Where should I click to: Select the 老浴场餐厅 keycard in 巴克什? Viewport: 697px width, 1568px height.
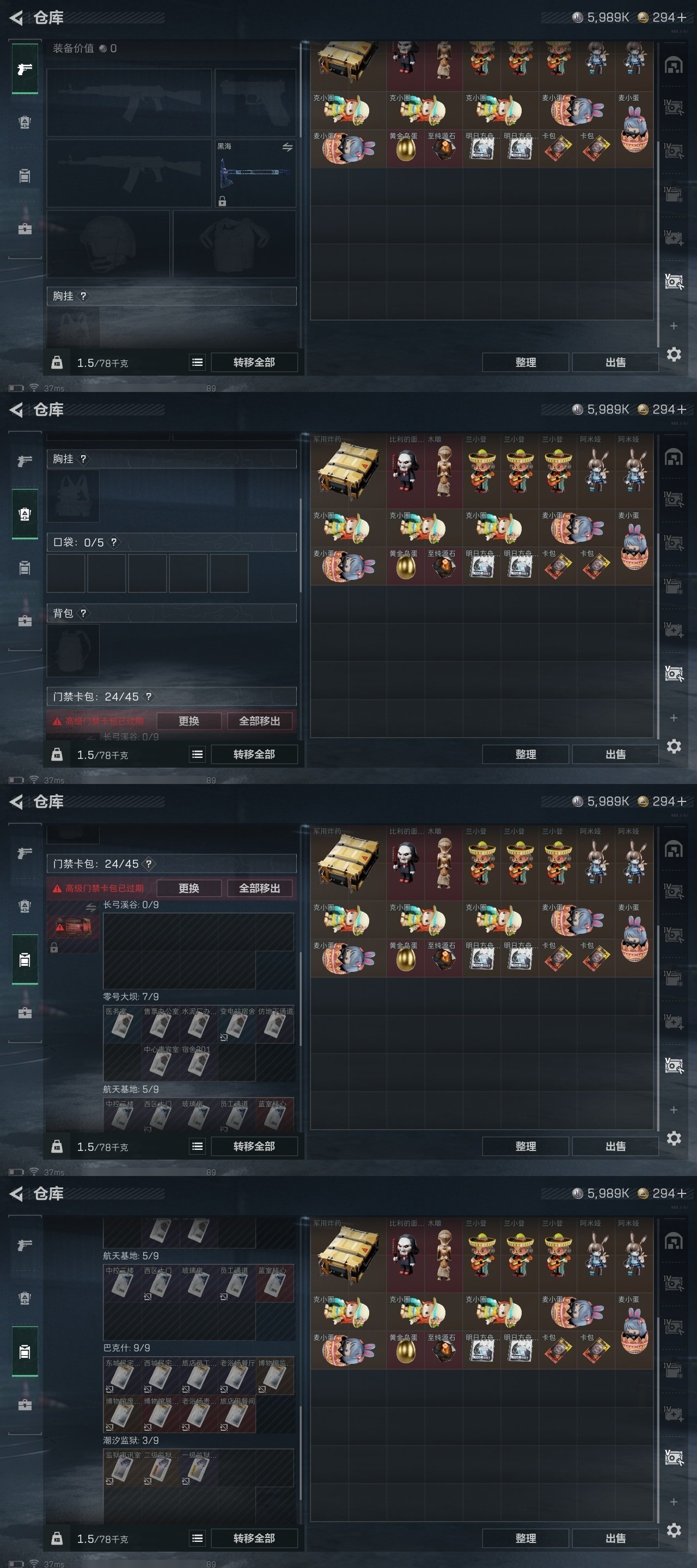(x=237, y=1376)
